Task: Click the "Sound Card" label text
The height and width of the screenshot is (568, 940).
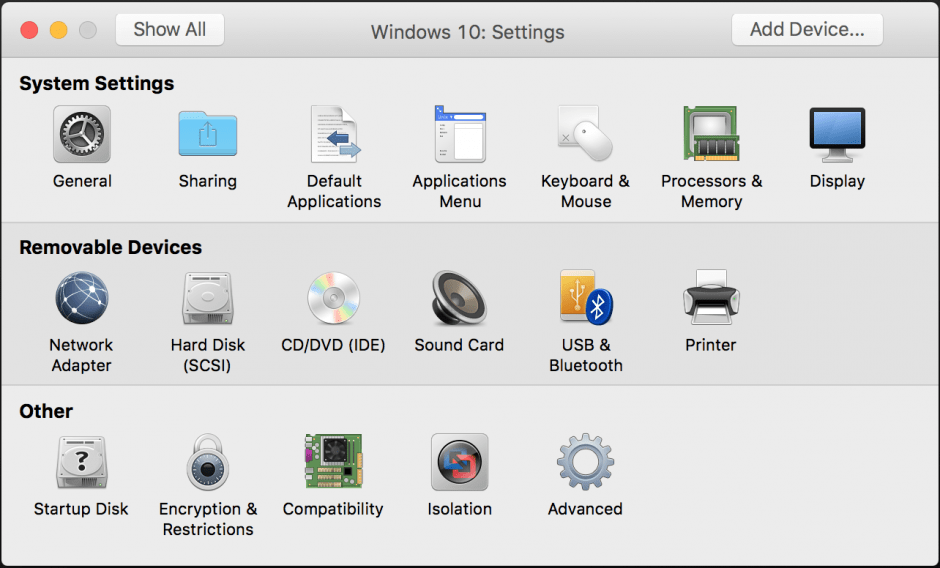Action: pyautogui.click(x=459, y=345)
